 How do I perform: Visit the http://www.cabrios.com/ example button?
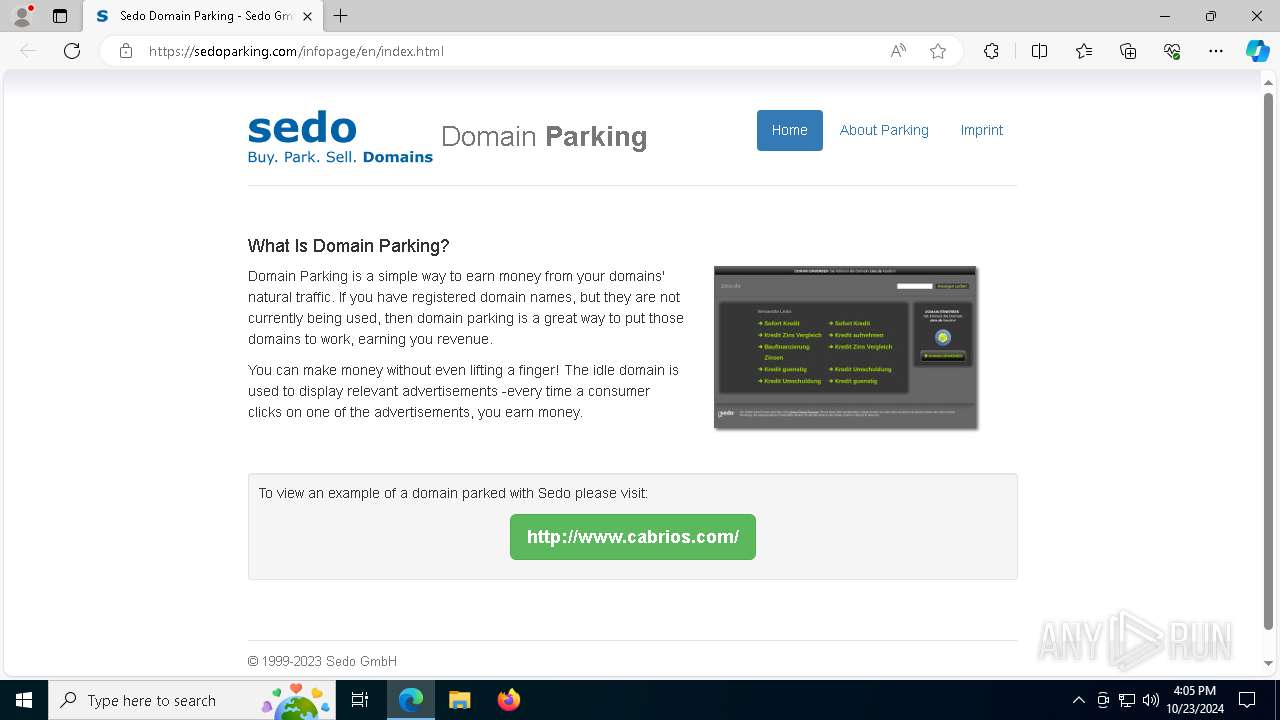pyautogui.click(x=633, y=537)
